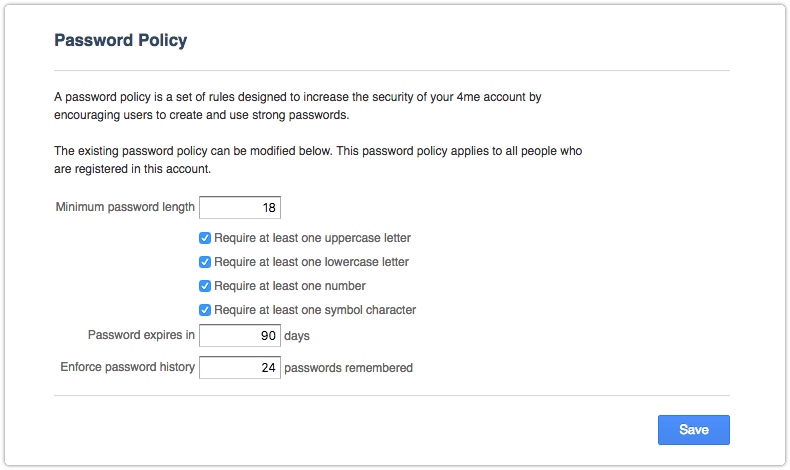This screenshot has width=790, height=470.
Task: Click the 'Enforce password history' label
Action: [x=128, y=367]
